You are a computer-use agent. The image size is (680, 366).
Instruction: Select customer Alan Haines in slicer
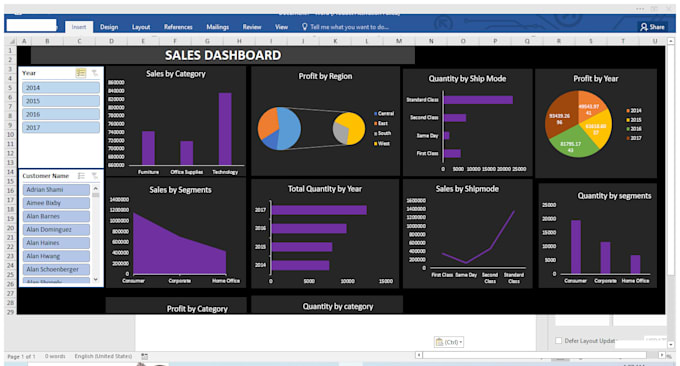56,243
